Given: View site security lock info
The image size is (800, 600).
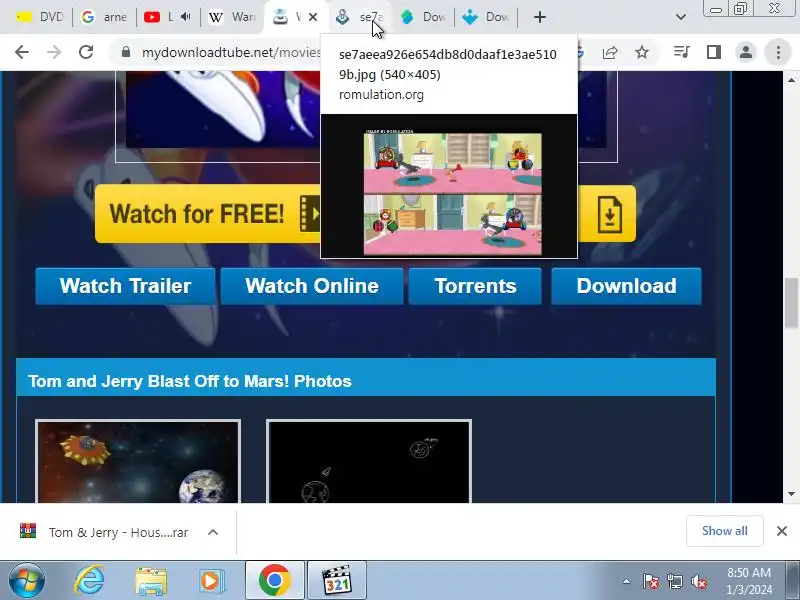Looking at the screenshot, I should [126, 52].
